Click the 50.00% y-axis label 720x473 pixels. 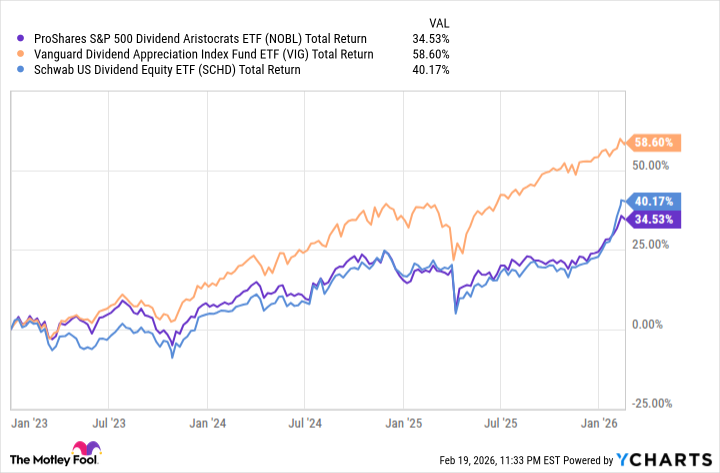pyautogui.click(x=651, y=164)
